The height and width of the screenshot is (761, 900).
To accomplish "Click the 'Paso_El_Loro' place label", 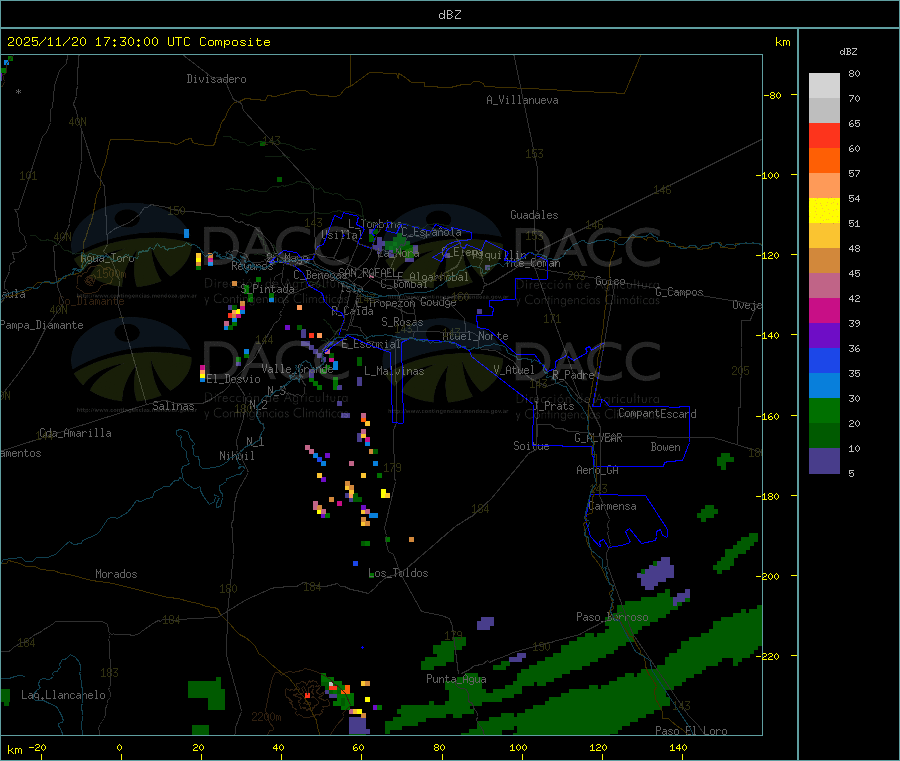I will tap(692, 731).
